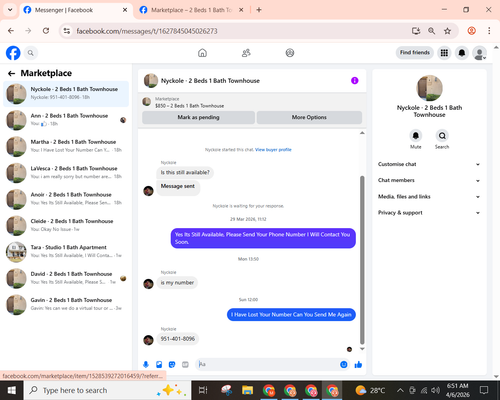View site information icon in address bar
Screen dimensions: 500x400
tap(67, 31)
